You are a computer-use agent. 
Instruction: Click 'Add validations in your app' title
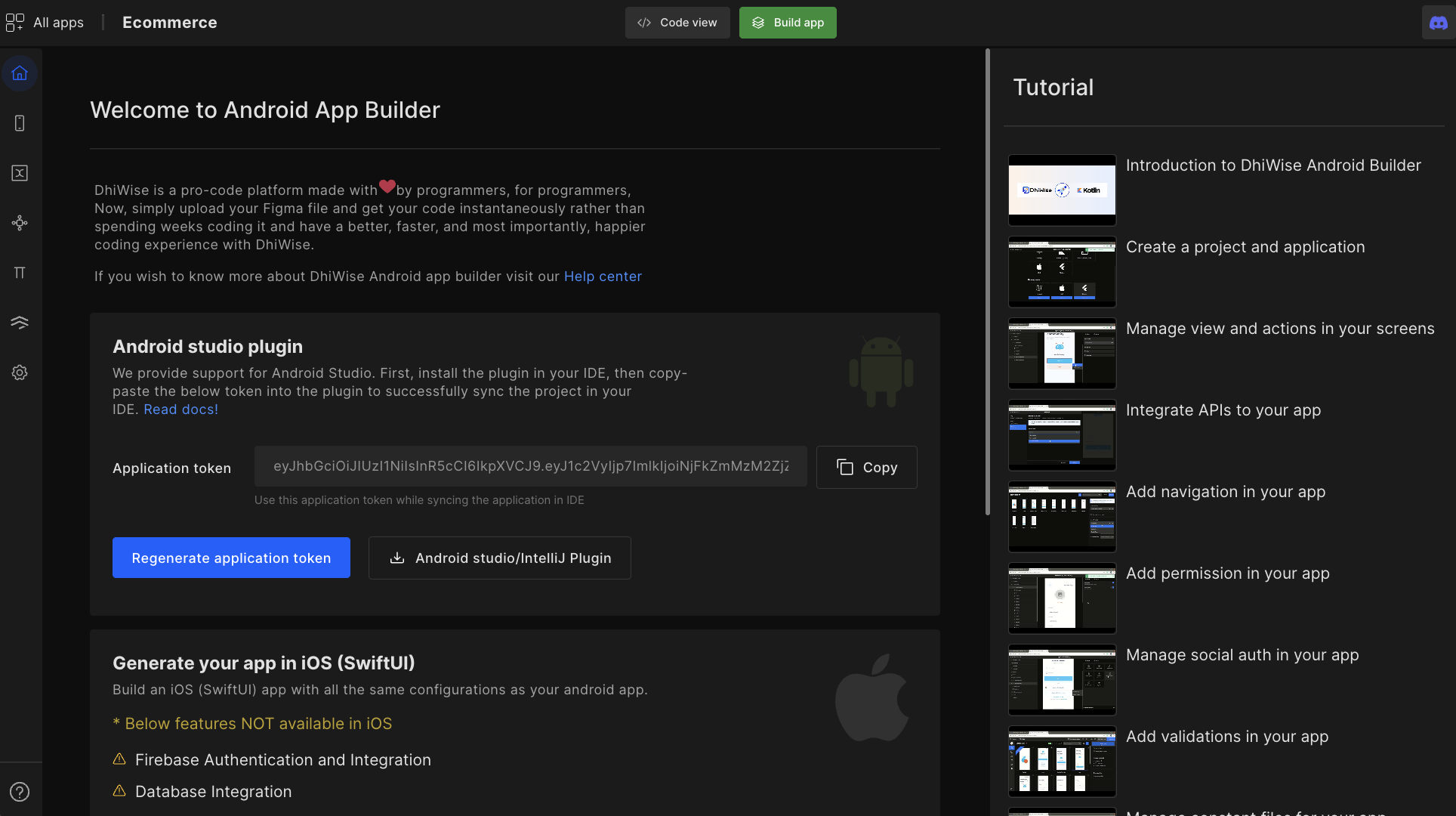1227,737
